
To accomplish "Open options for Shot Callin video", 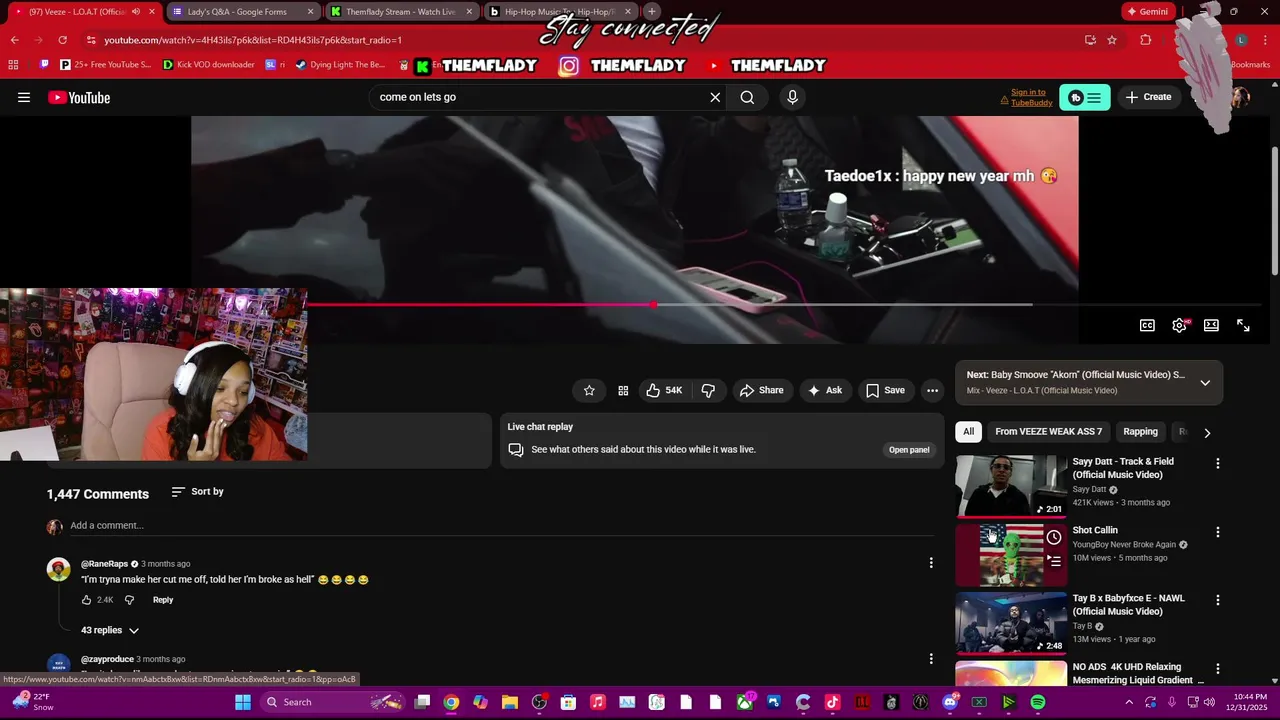I will (1217, 532).
